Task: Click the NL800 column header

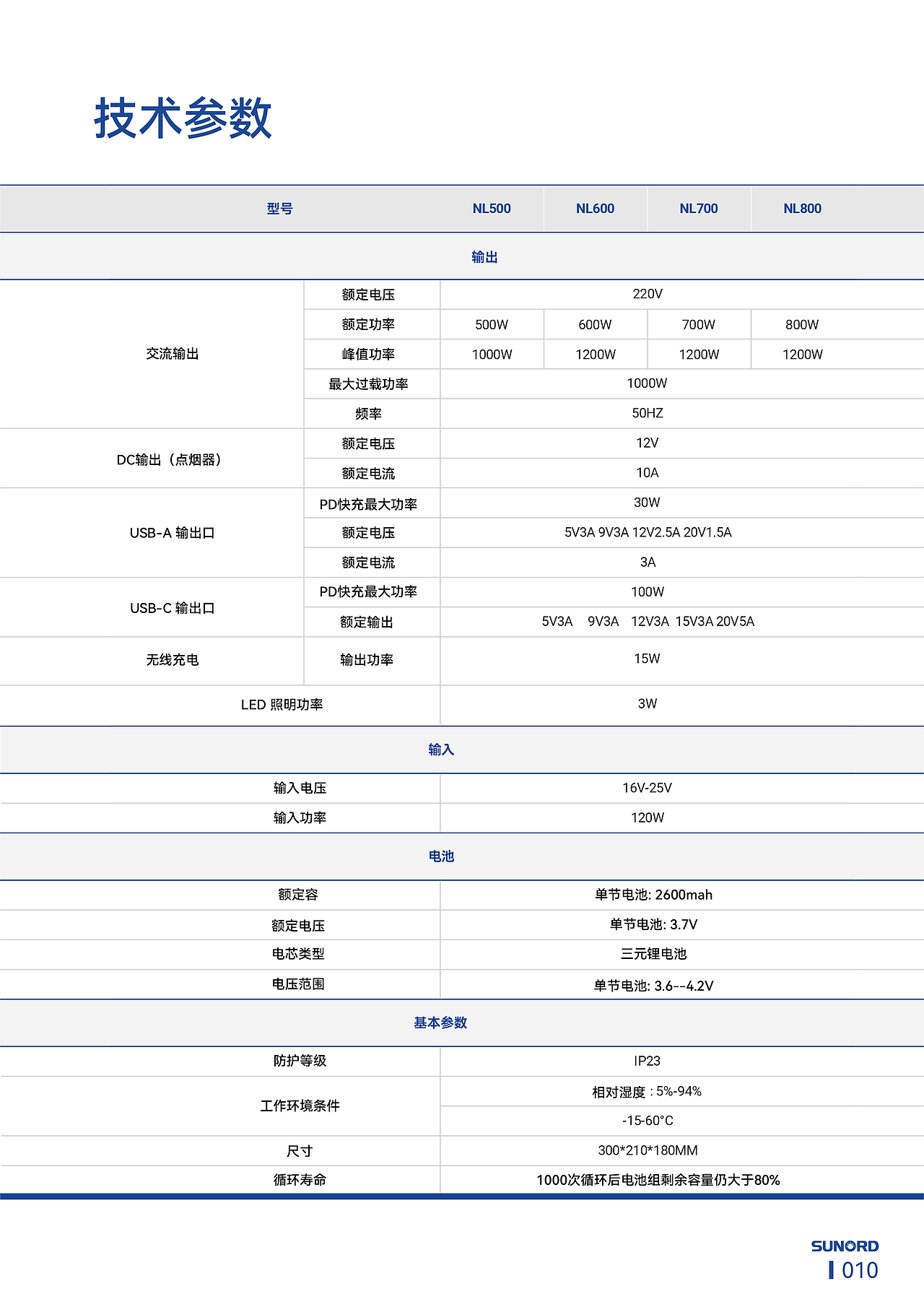Action: click(802, 209)
